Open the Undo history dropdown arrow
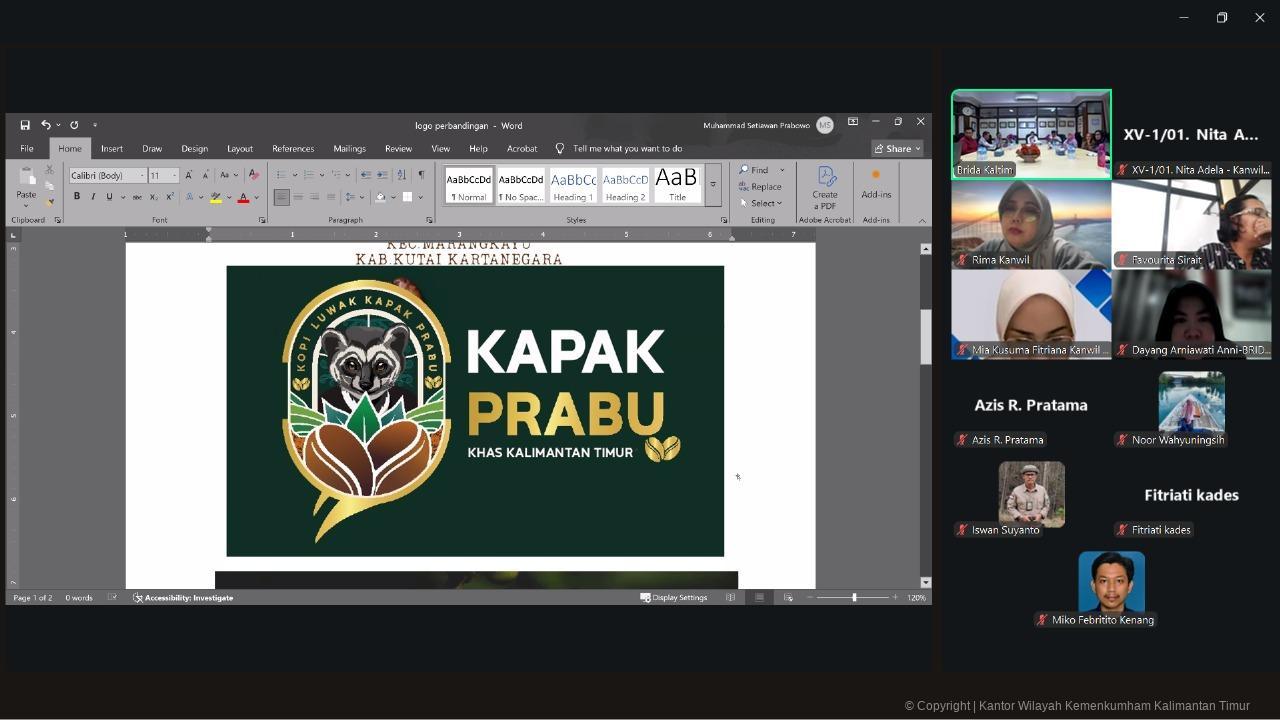Image resolution: width=1280 pixels, height=720 pixels. tap(58, 125)
